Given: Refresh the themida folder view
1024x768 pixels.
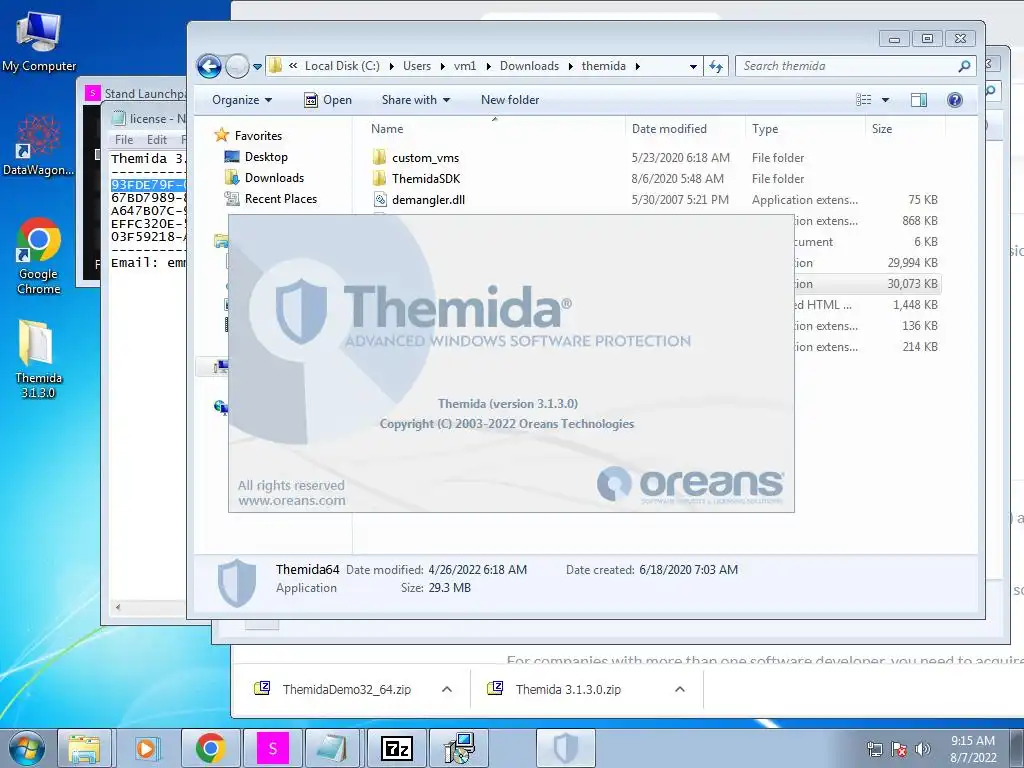Looking at the screenshot, I should 716,67.
